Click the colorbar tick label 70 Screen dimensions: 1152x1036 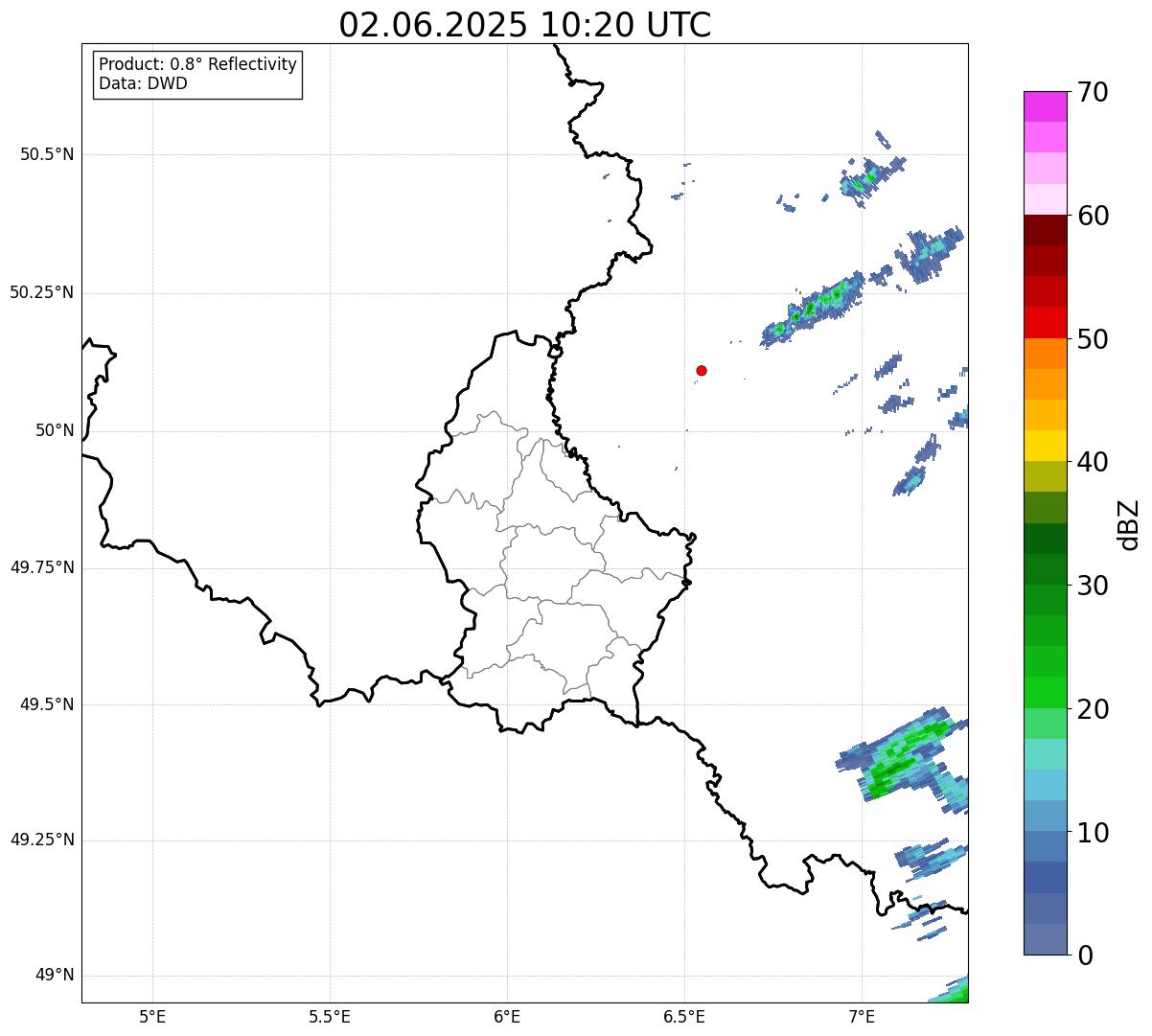pos(1094,92)
